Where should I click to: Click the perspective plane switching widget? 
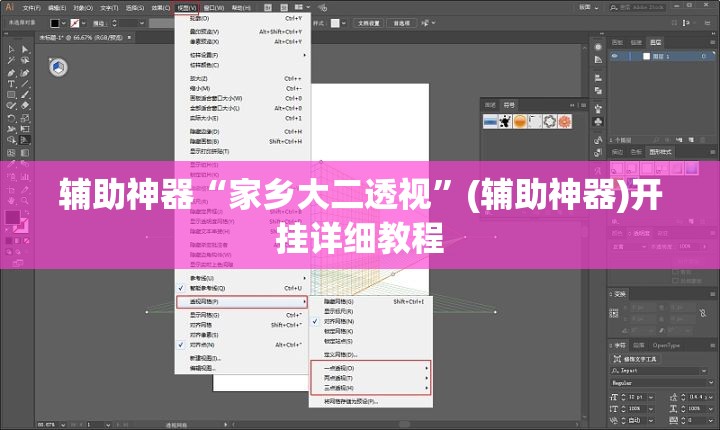58,68
